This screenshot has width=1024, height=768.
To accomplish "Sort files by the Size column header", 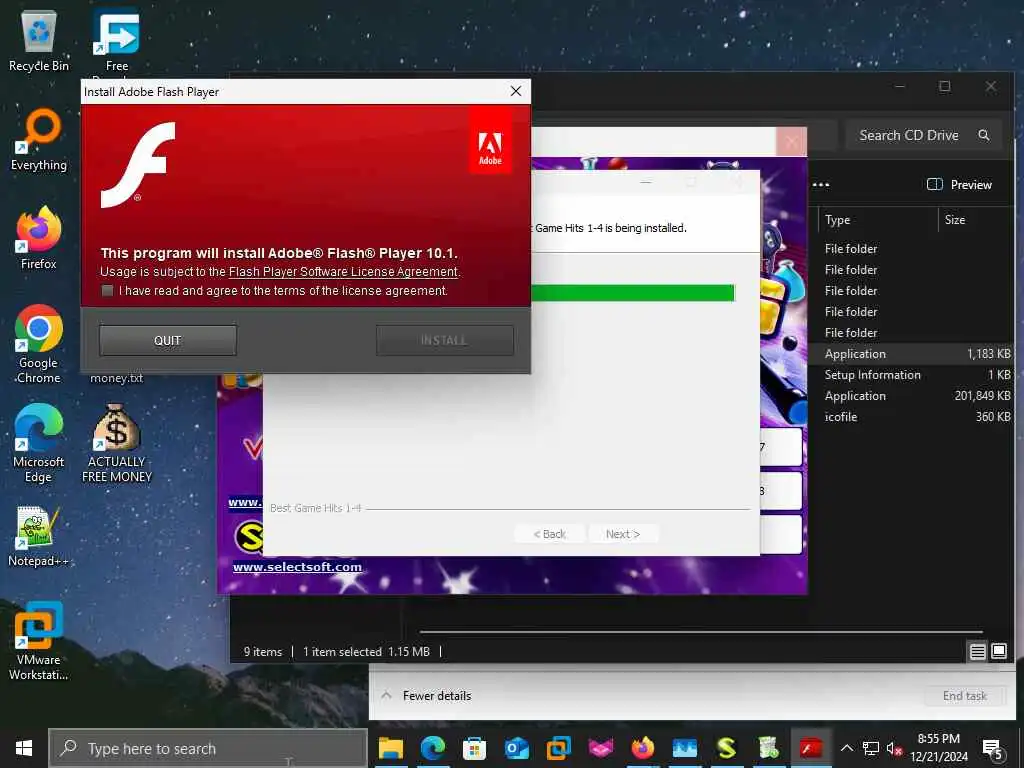I will pyautogui.click(x=976, y=220).
